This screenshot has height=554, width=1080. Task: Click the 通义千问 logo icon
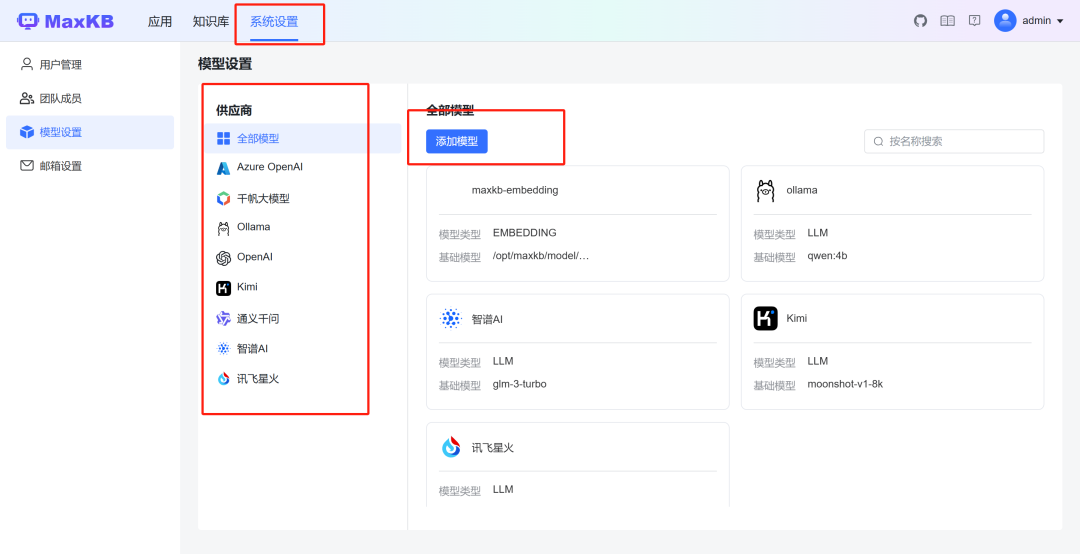pos(223,318)
